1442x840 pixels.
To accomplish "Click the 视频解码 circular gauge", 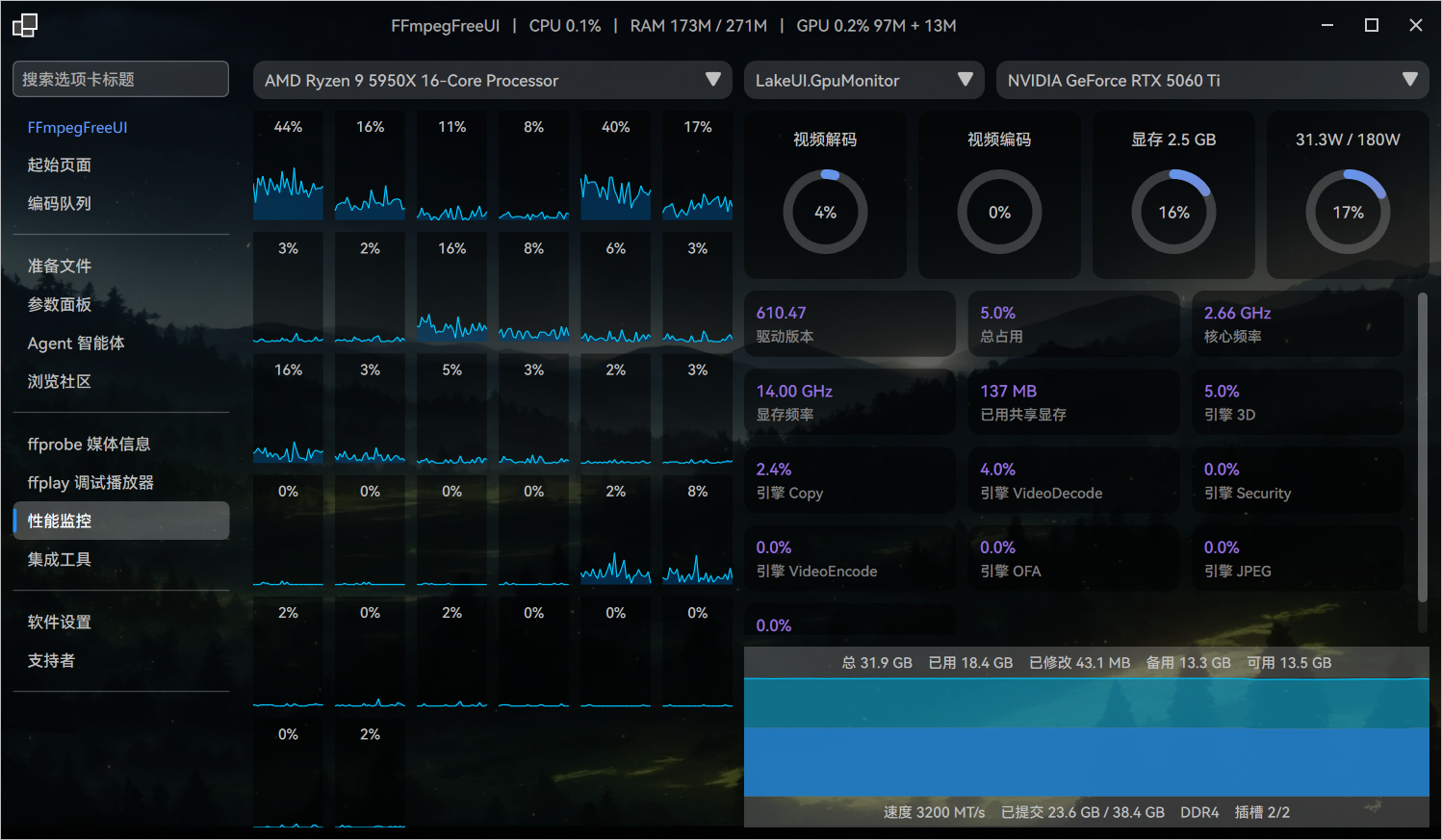I will [825, 212].
